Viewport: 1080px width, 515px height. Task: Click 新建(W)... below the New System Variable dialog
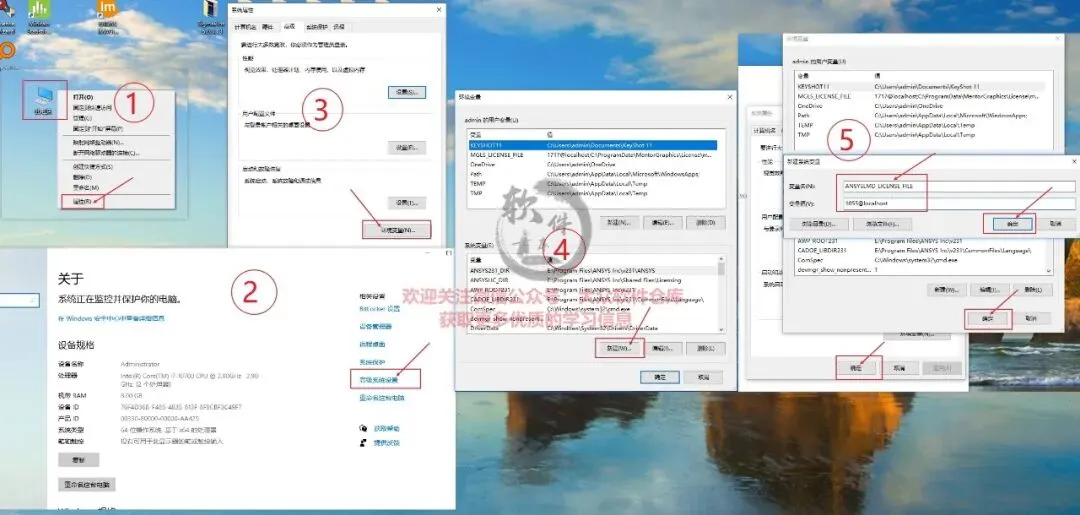tap(946, 290)
